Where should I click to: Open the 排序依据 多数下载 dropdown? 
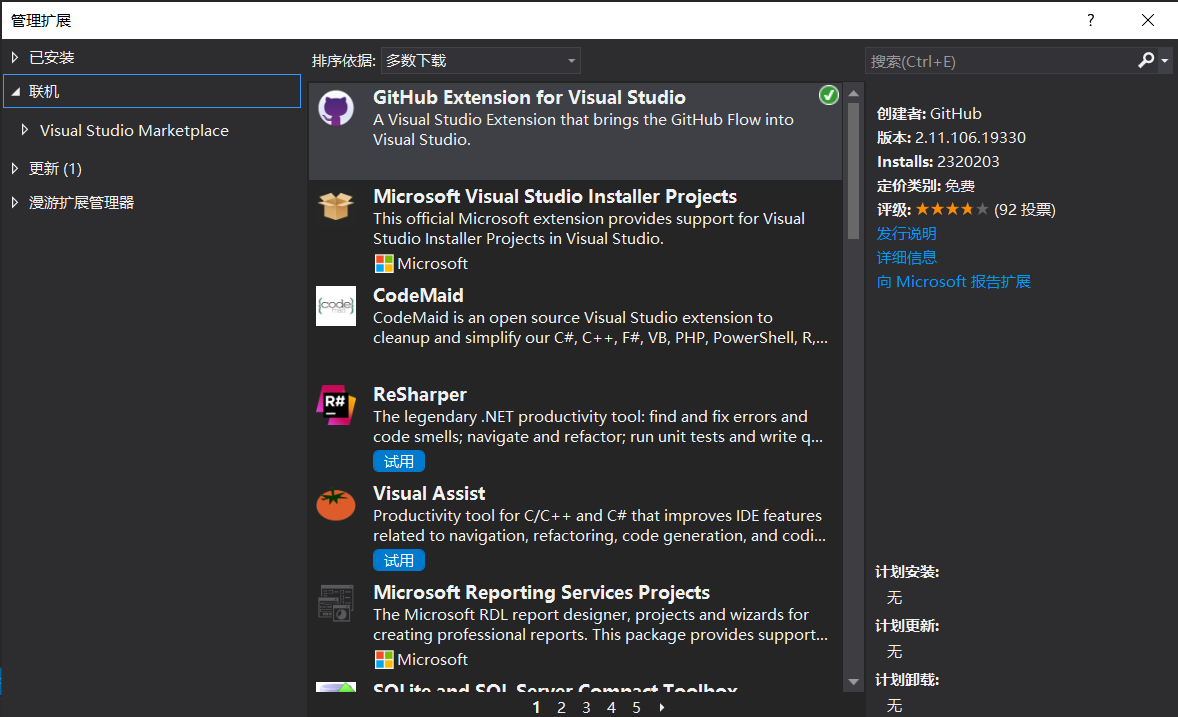(481, 61)
